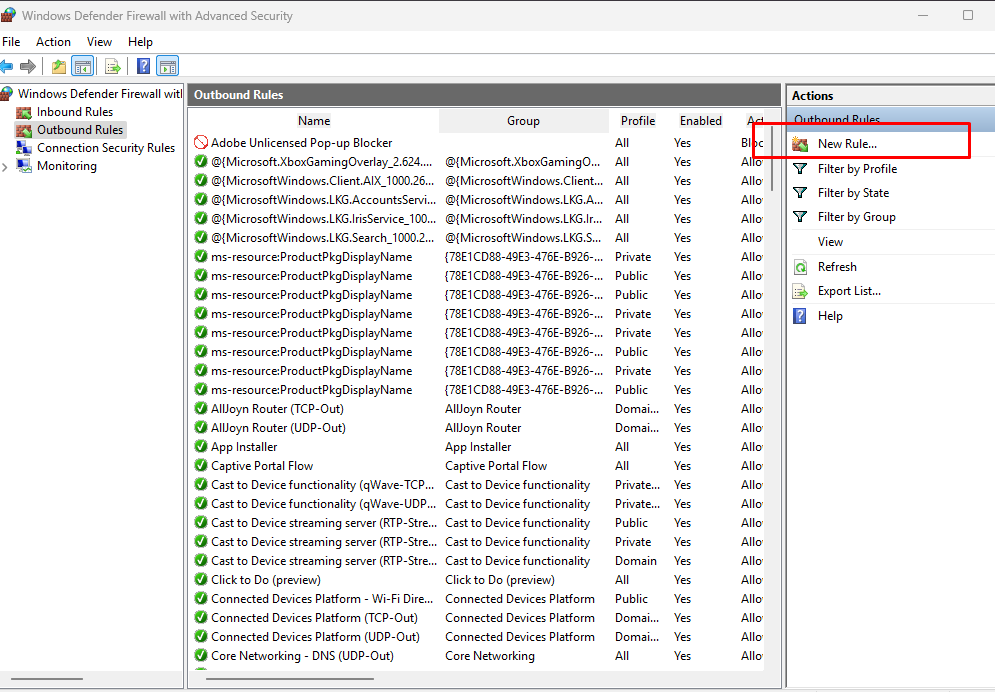Open Filter by State in Actions pane
Image resolution: width=995 pixels, height=692 pixels.
[x=852, y=193]
